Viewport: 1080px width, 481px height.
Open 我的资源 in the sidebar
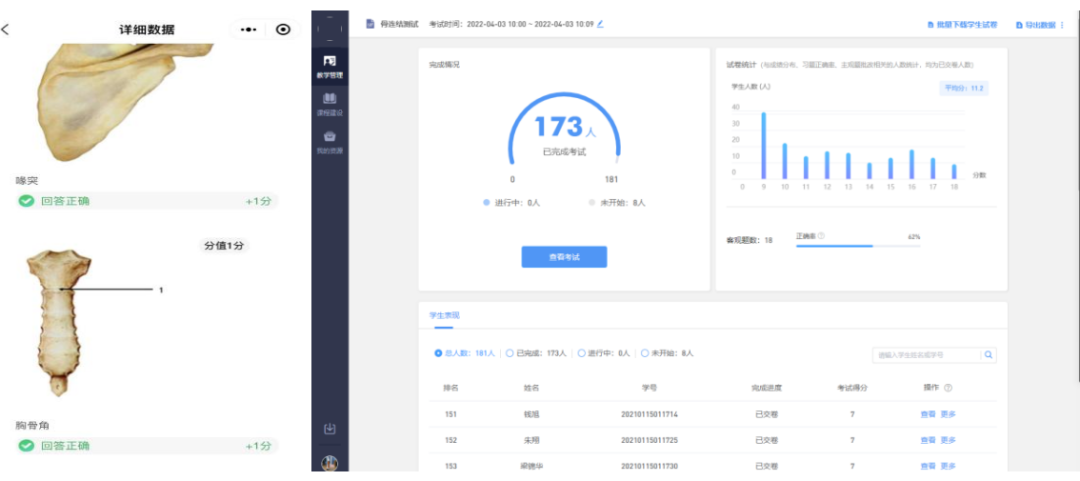pyautogui.click(x=329, y=141)
